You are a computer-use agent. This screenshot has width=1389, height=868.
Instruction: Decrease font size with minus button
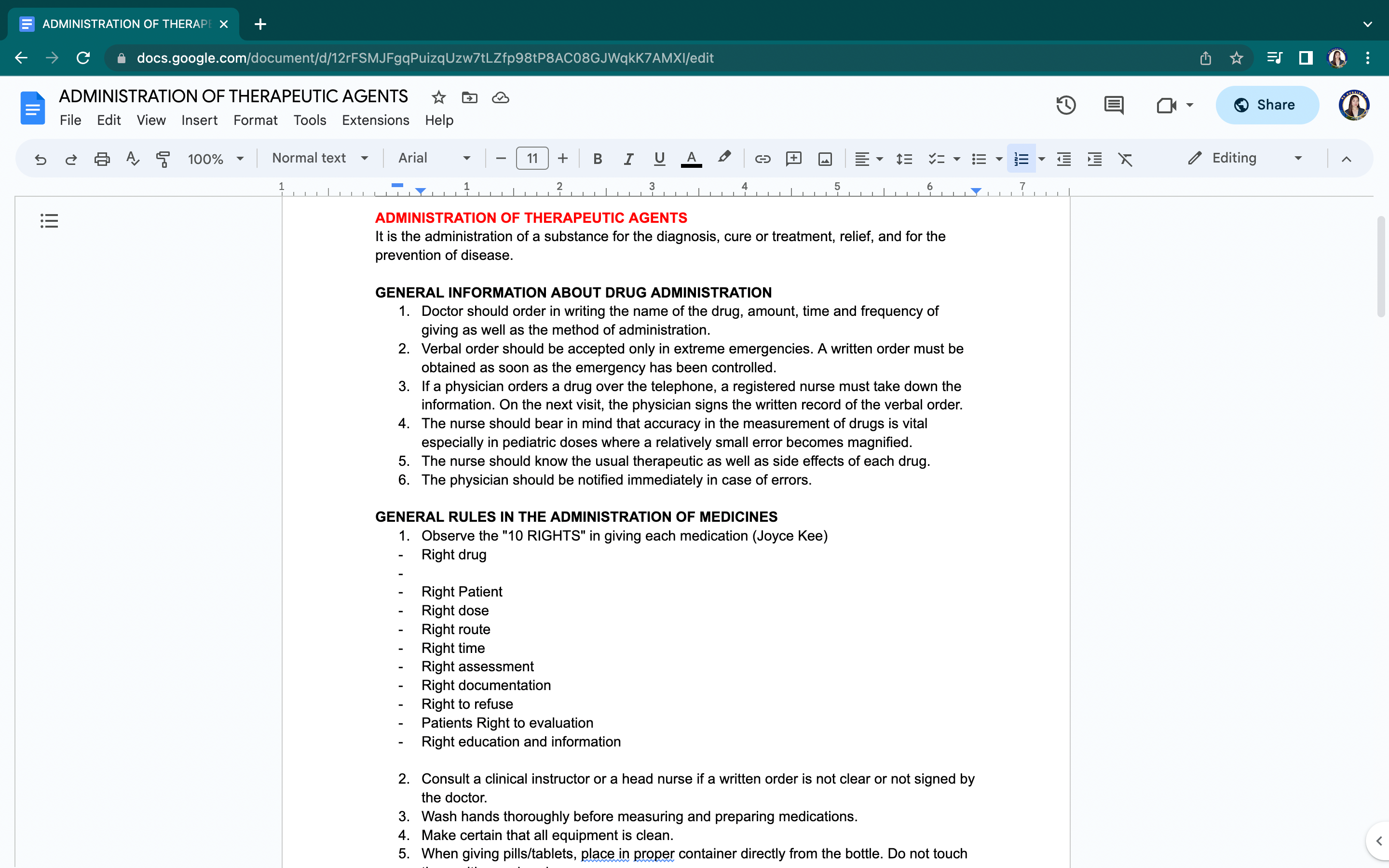pyautogui.click(x=501, y=159)
